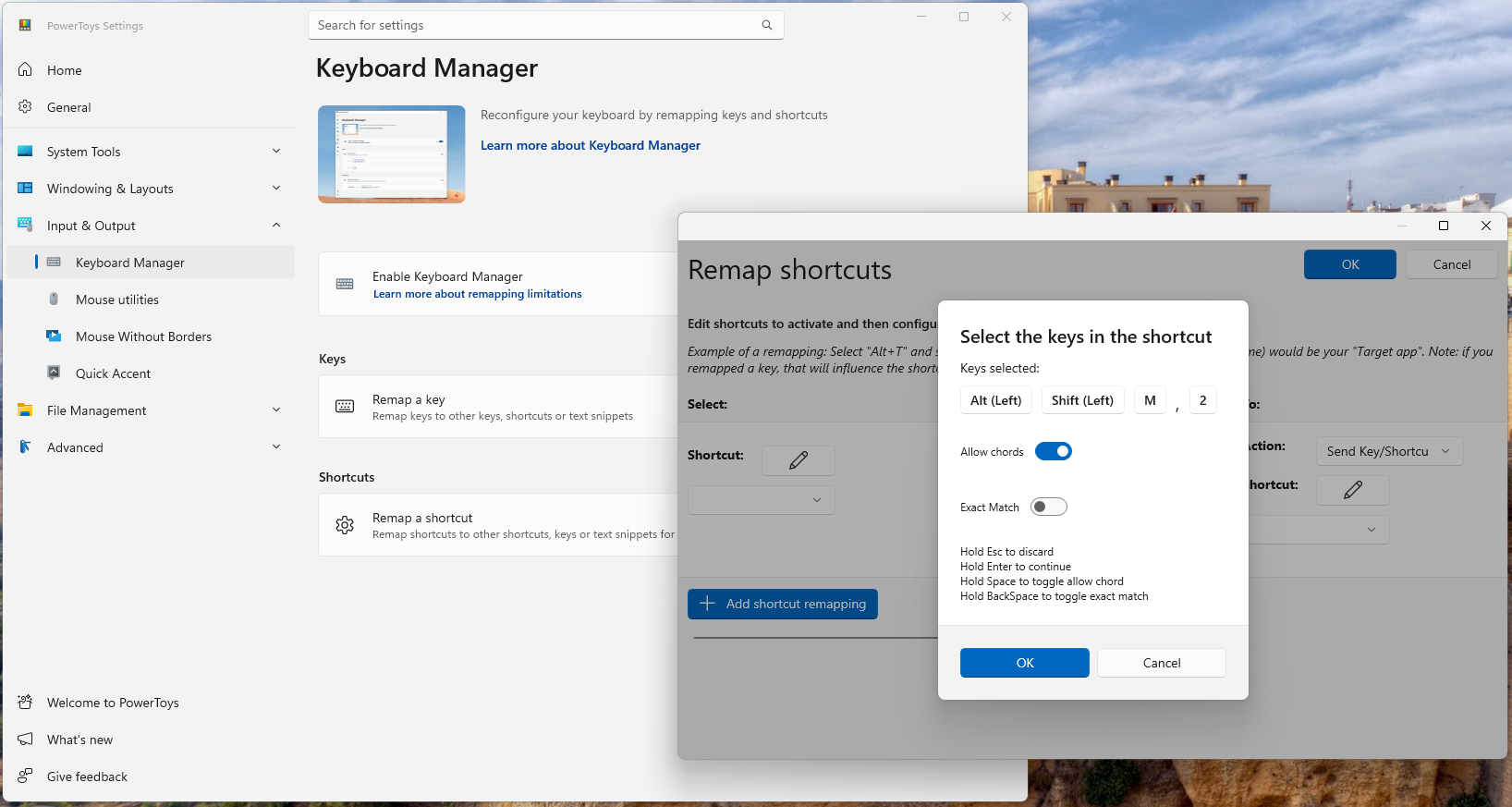1512x807 pixels.
Task: Click the General gear icon
Action: tap(25, 107)
